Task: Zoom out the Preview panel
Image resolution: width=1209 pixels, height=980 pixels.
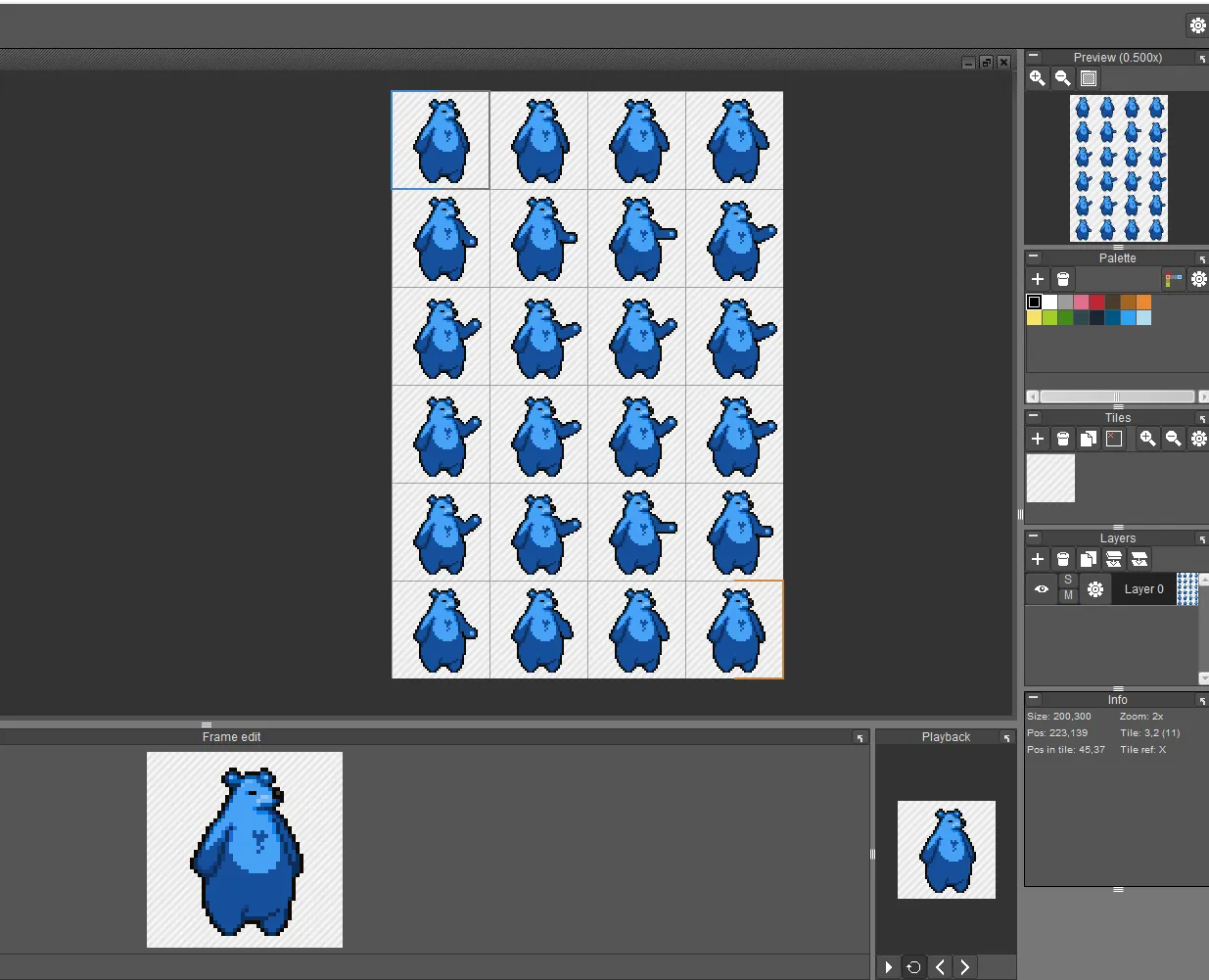Action: pos(1063,78)
